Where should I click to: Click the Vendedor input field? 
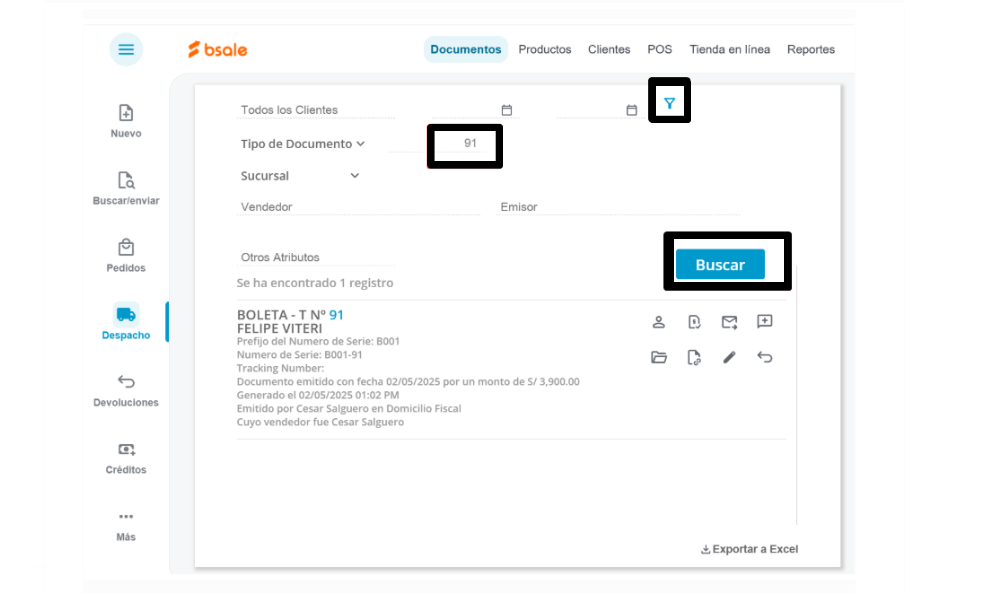point(358,207)
